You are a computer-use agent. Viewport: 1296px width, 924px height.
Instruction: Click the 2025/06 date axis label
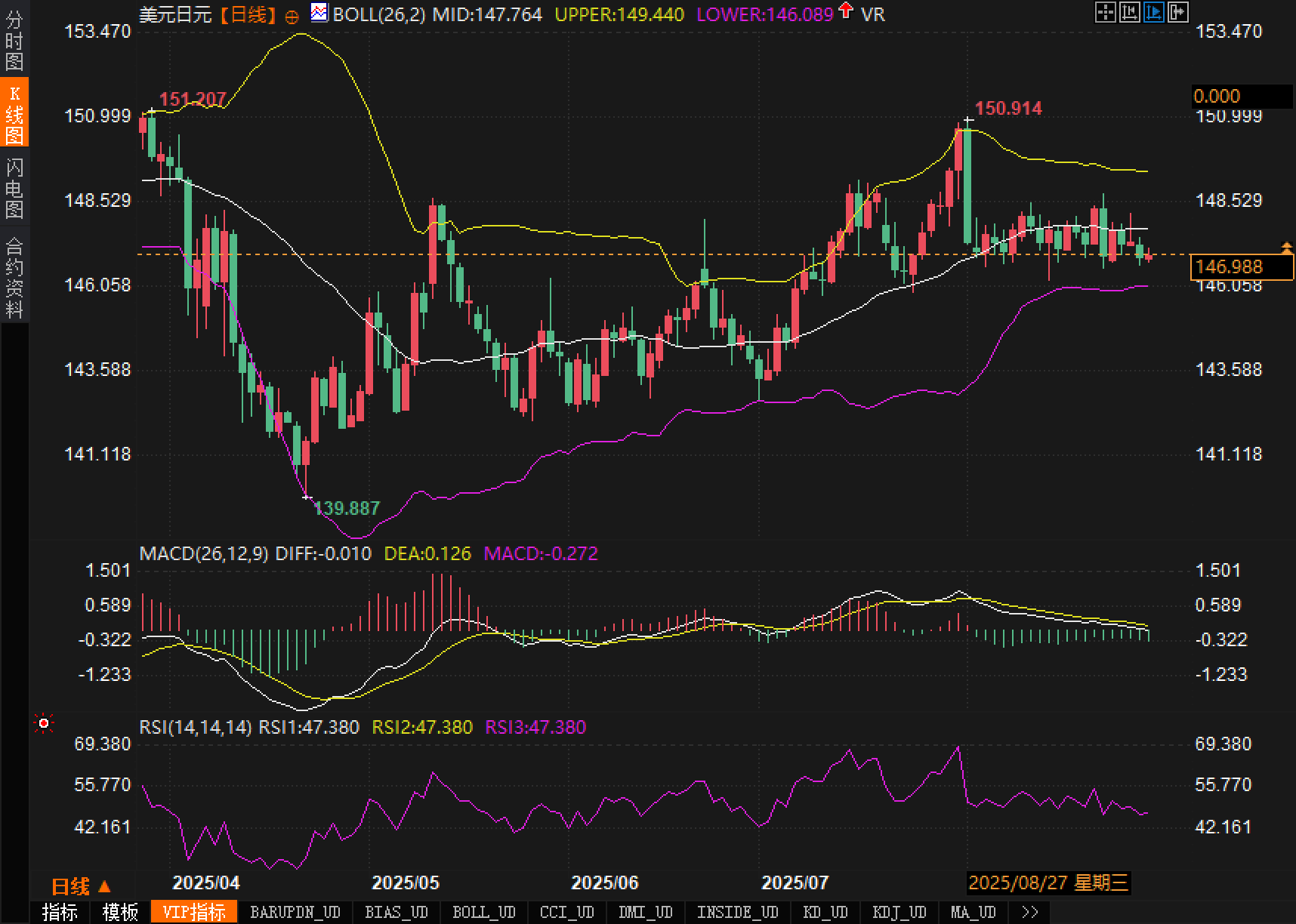point(605,882)
